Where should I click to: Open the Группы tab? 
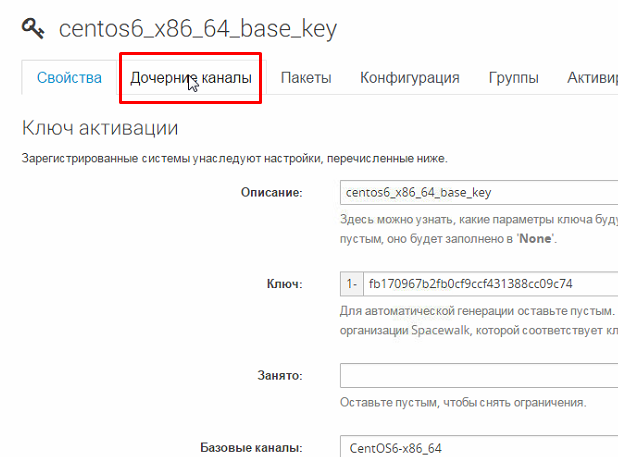[513, 78]
